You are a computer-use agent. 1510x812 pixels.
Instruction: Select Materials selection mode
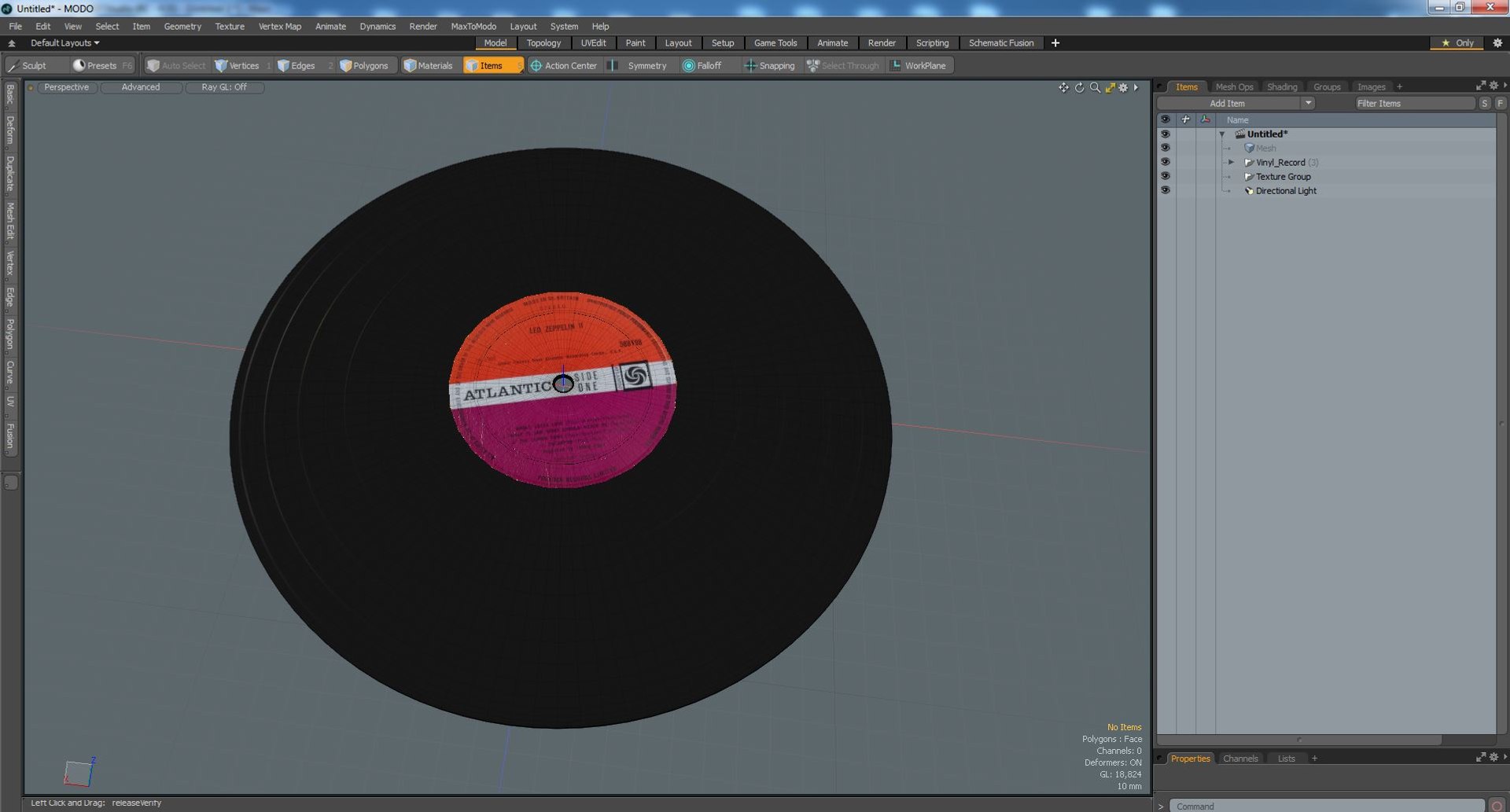(x=429, y=66)
